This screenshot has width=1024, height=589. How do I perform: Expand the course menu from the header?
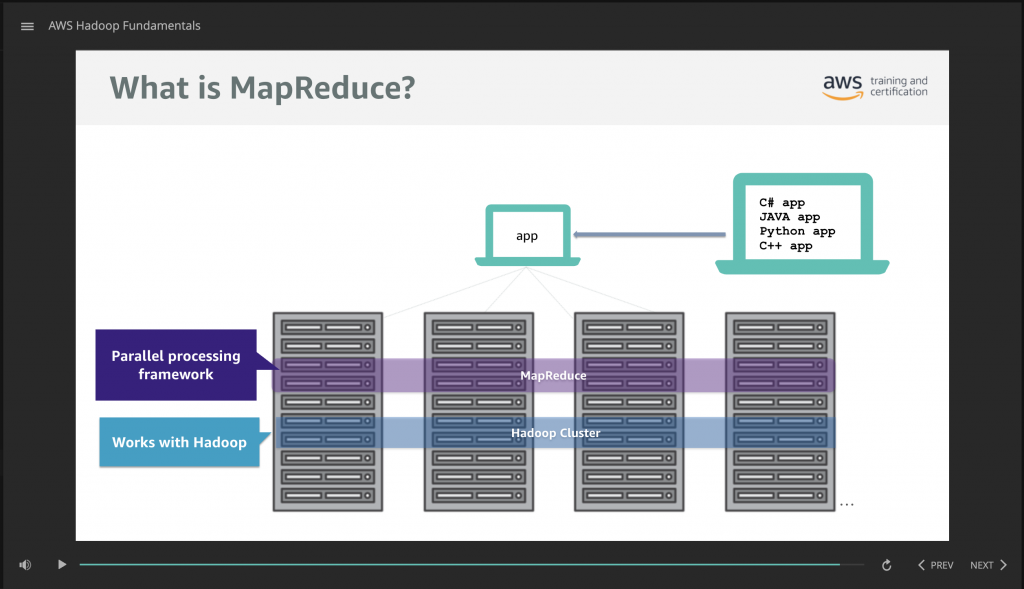pos(26,26)
